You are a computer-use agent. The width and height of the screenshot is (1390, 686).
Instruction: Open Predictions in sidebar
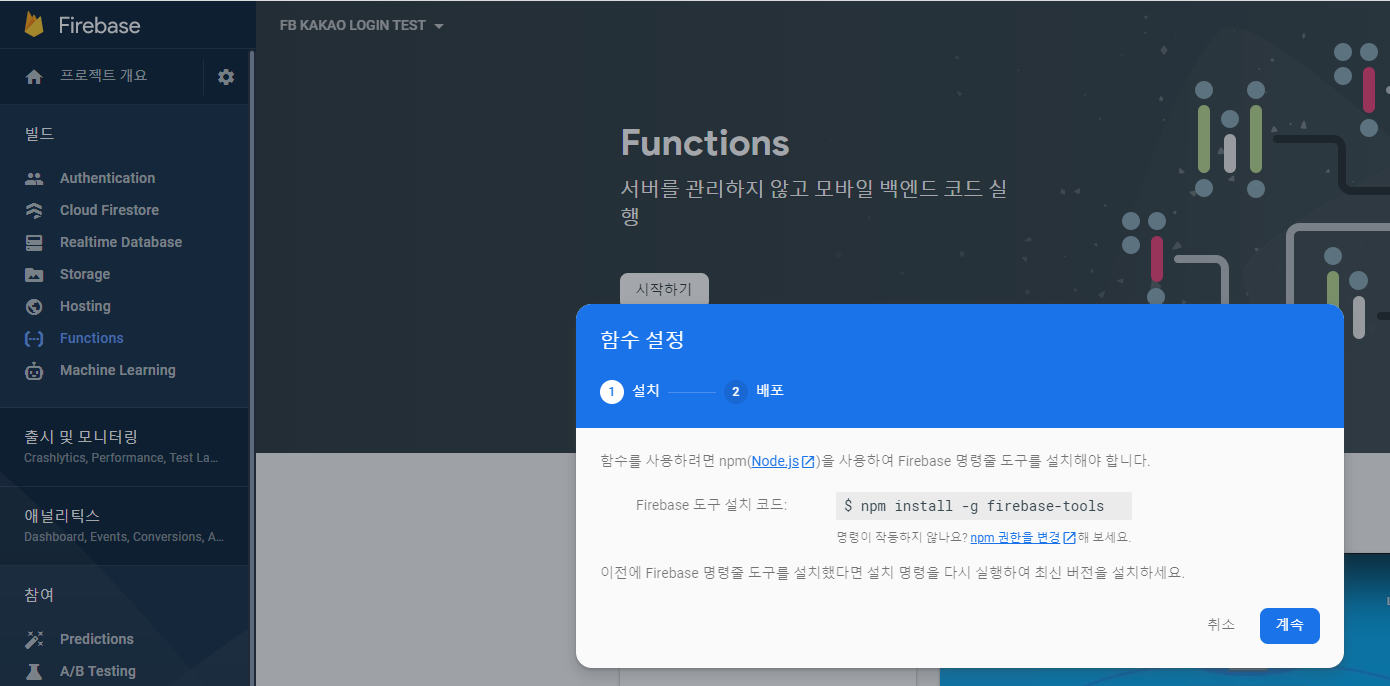[97, 640]
